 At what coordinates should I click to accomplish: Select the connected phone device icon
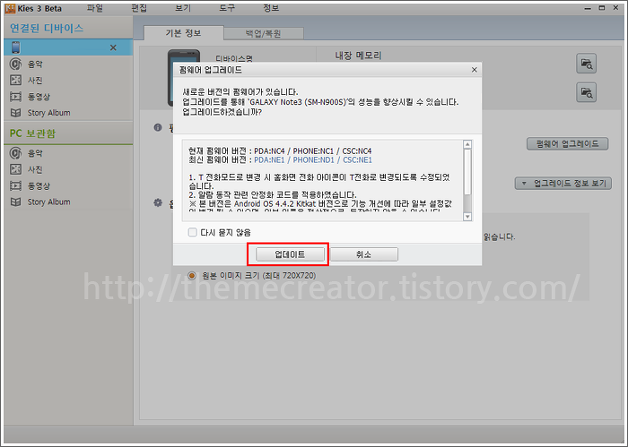16,47
